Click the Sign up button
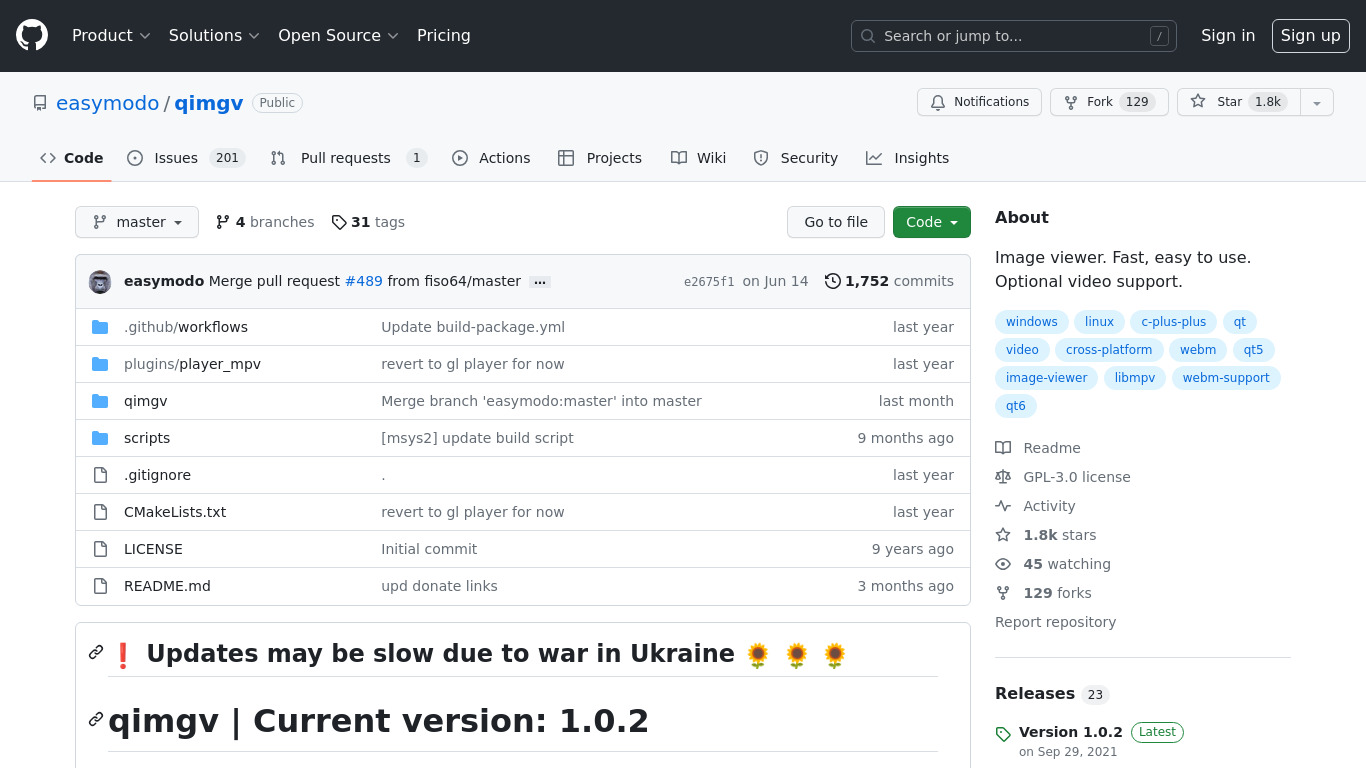 click(1311, 35)
